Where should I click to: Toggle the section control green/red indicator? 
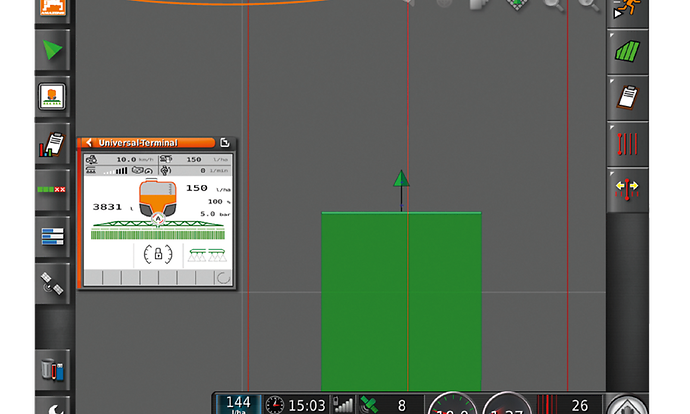51,189
